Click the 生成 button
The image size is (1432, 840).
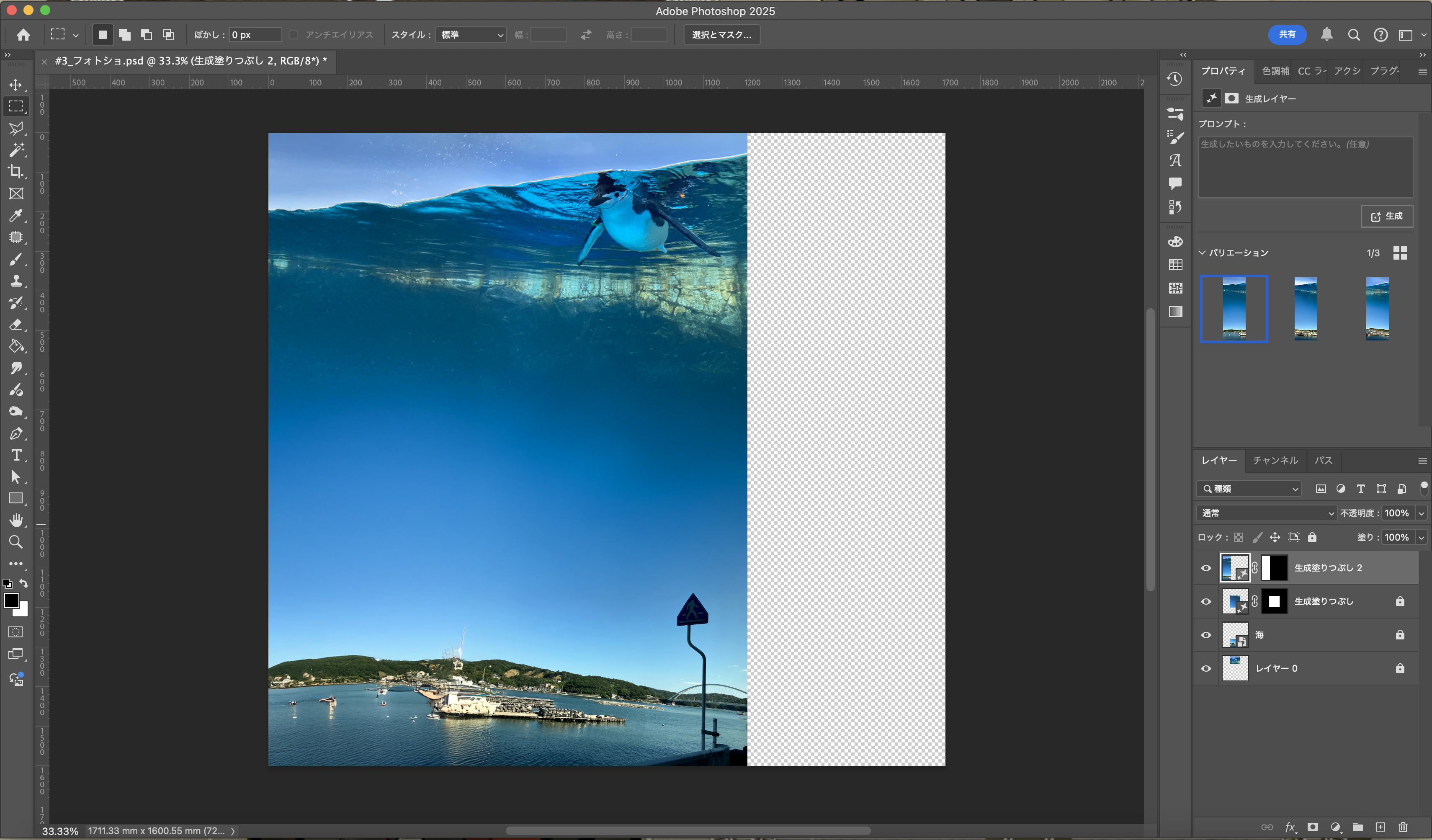pyautogui.click(x=1386, y=216)
